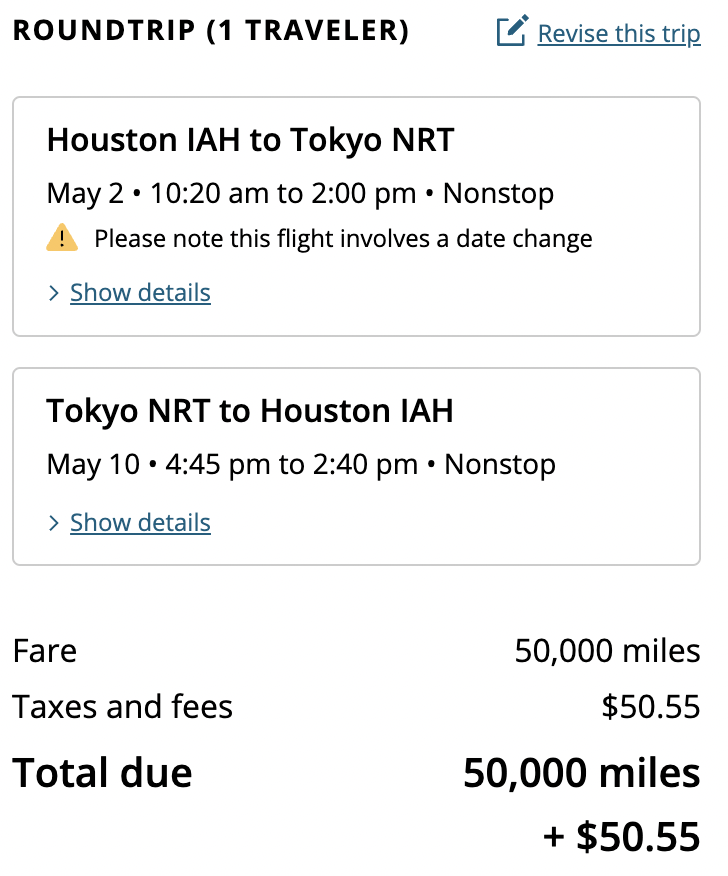The image size is (728, 876).
Task: Expand chevron under Tokyo NRT to Houston IAH
Action: [54, 523]
